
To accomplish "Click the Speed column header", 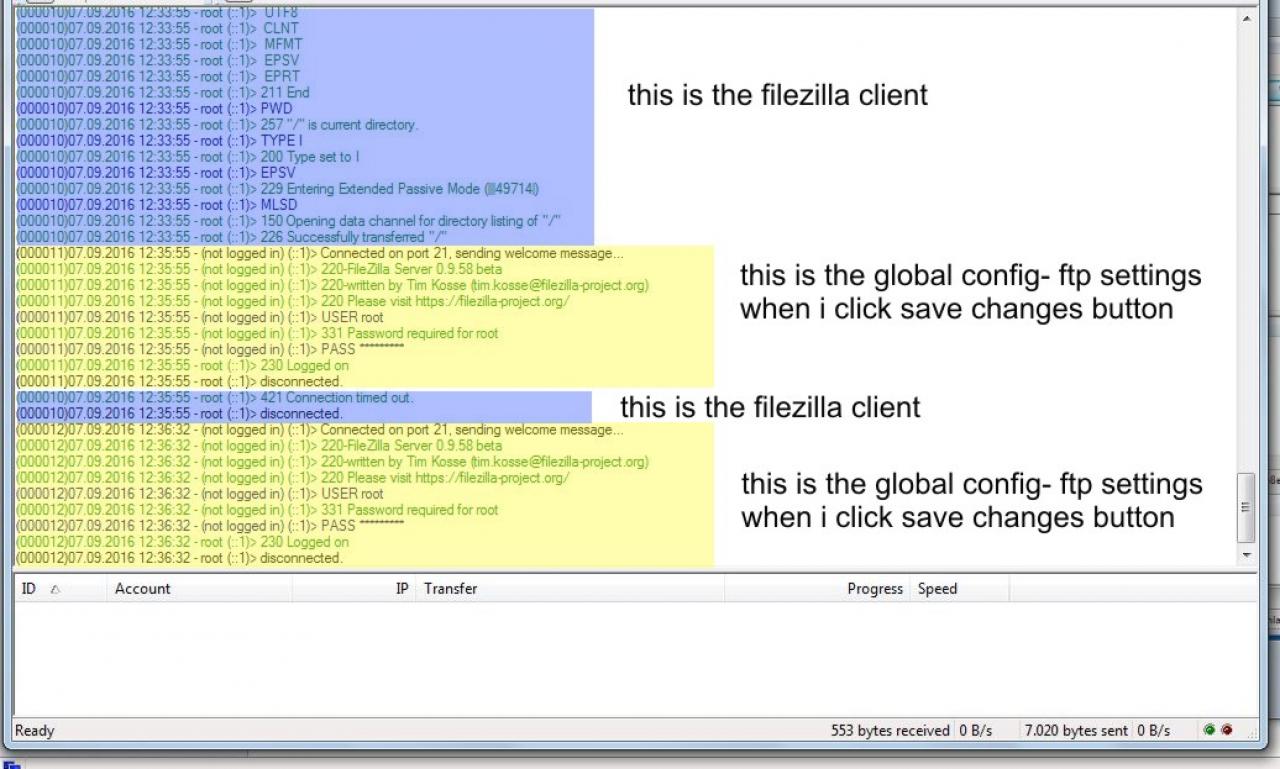I will pyautogui.click(x=960, y=589).
